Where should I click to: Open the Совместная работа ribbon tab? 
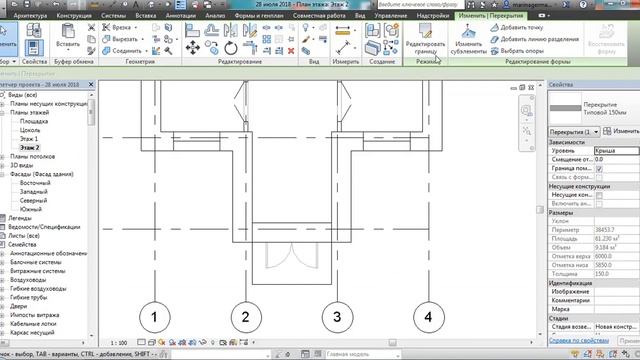point(319,16)
